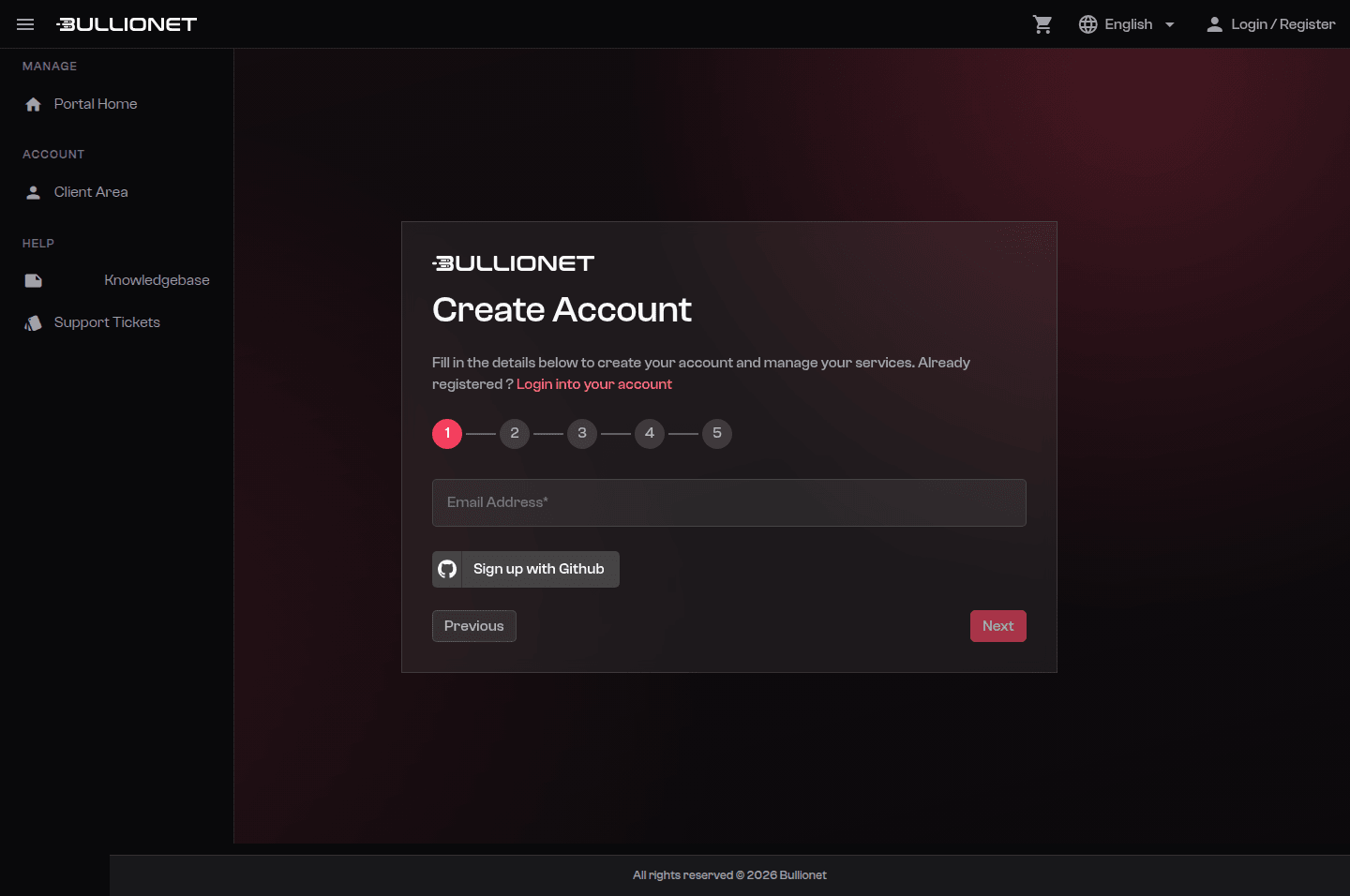Select the English language label

click(x=1129, y=24)
